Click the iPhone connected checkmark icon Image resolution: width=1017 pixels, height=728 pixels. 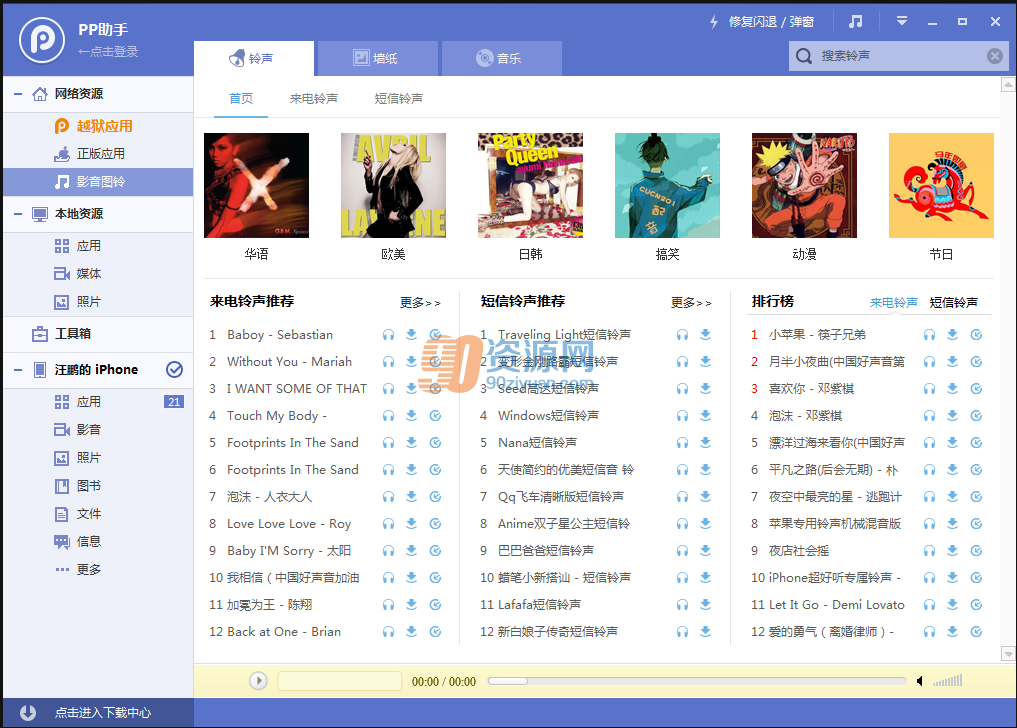coord(174,369)
